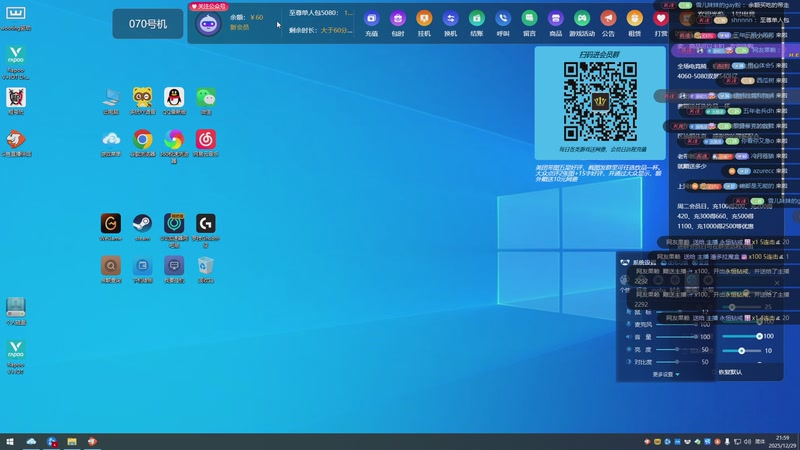Open the bottom Rapoo V+ IOT shortcut
Screen dimensions: 800x450
click(x=16, y=350)
